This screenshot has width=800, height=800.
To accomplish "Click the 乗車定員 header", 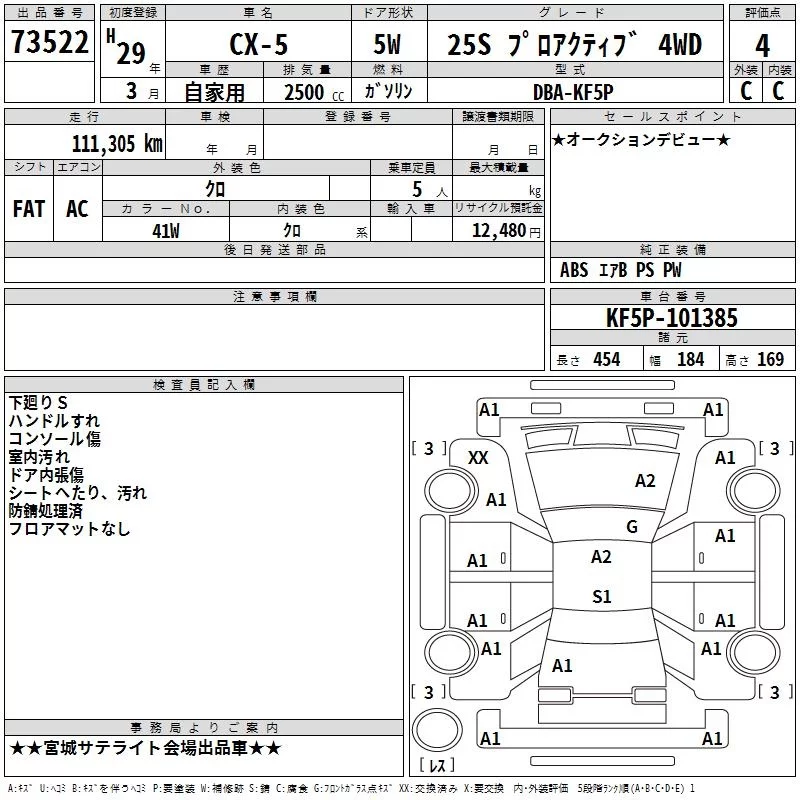I will tap(411, 167).
